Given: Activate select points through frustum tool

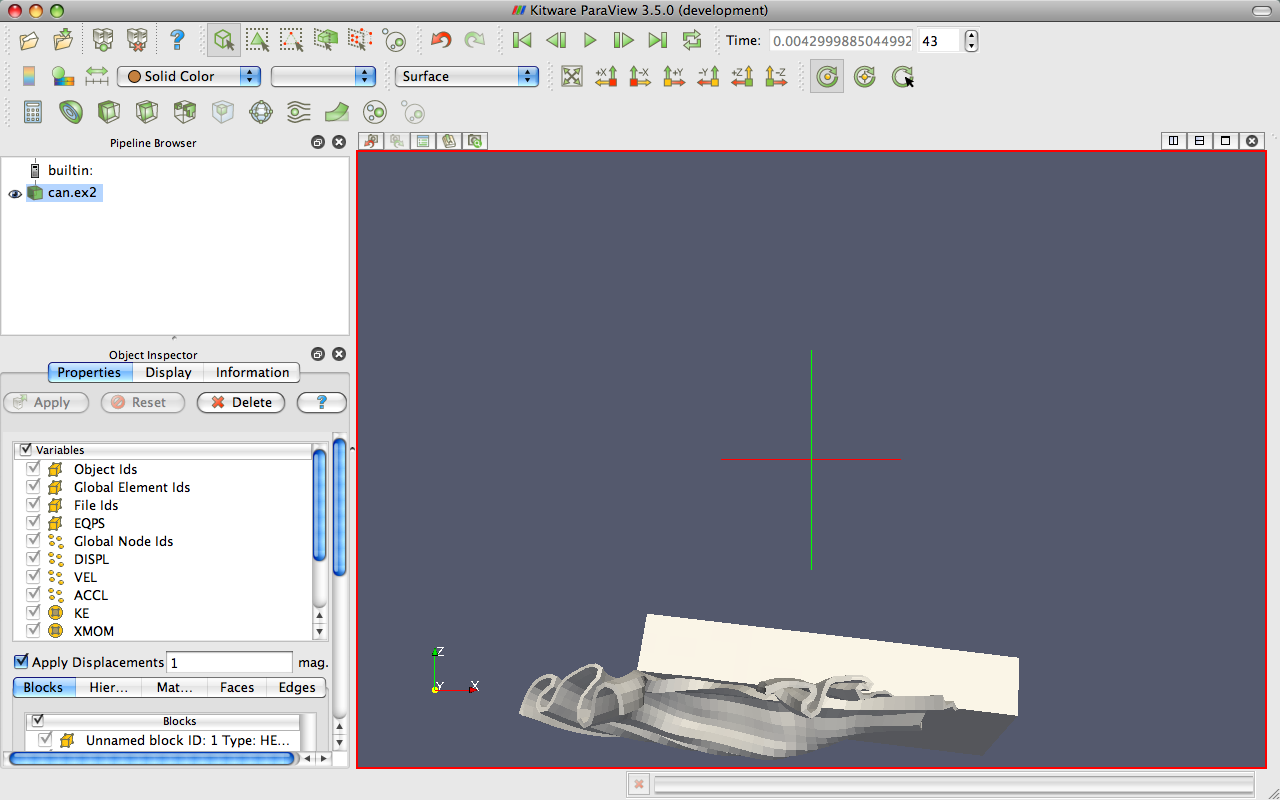Looking at the screenshot, I should click(359, 40).
